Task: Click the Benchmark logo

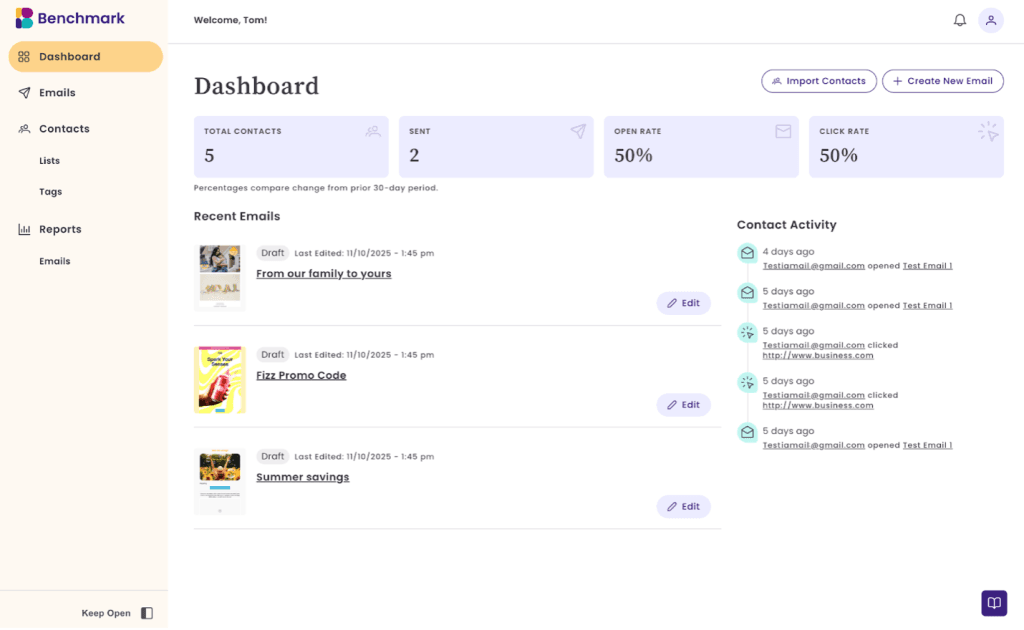Action: point(68,18)
